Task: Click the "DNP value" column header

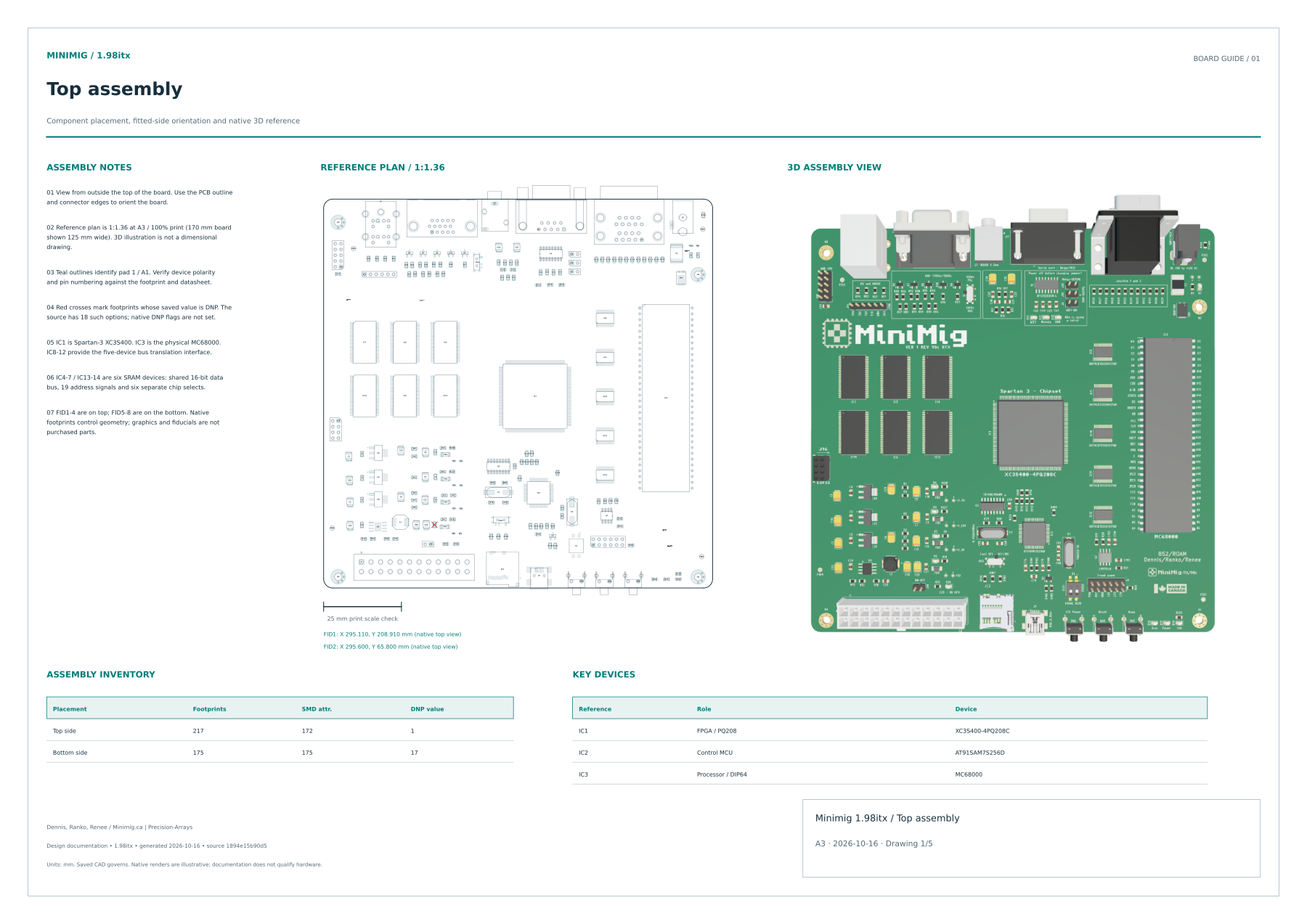Action: [x=427, y=709]
